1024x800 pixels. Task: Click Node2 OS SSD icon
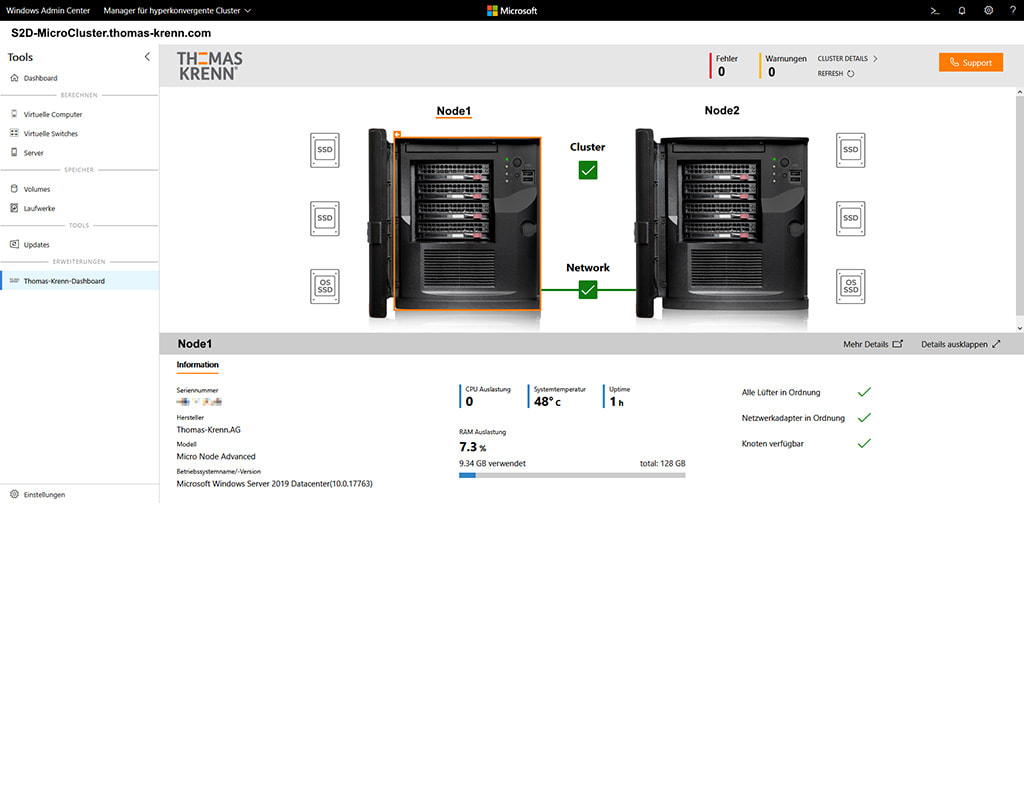(x=850, y=287)
